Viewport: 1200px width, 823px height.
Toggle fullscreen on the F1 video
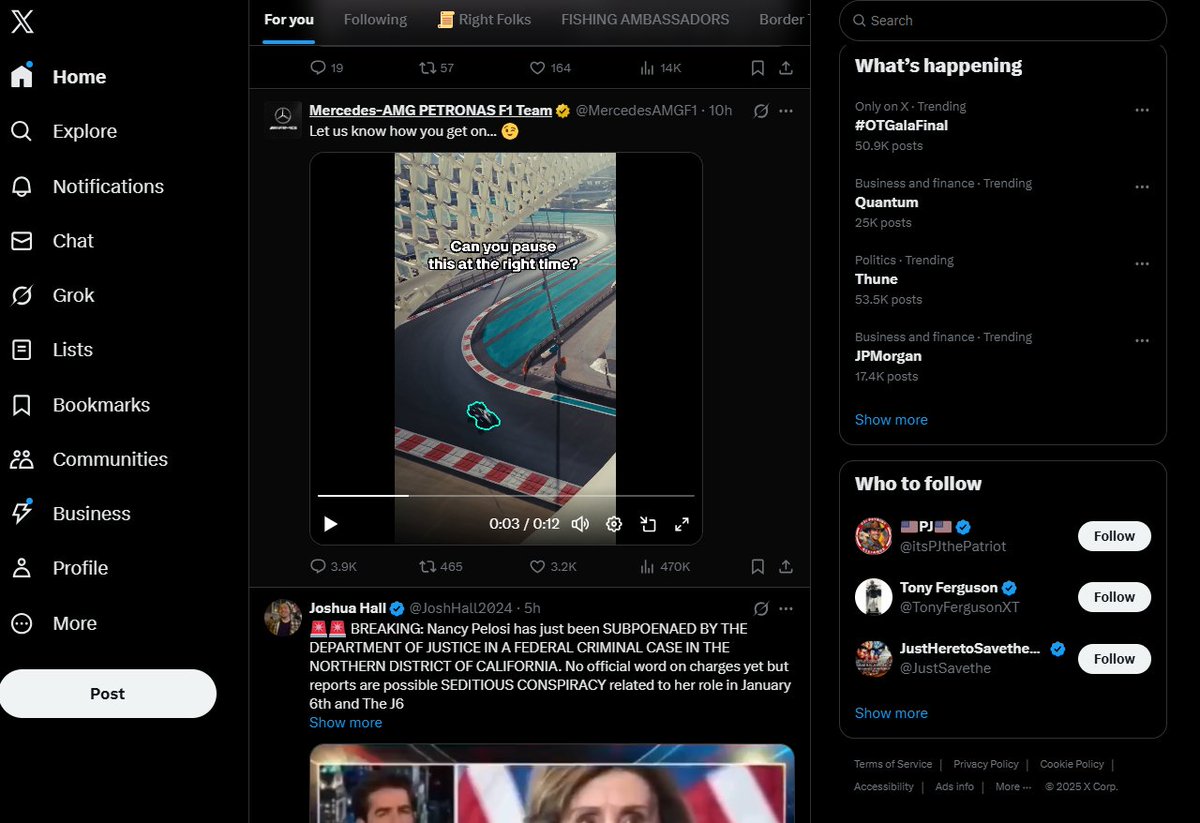coord(682,523)
